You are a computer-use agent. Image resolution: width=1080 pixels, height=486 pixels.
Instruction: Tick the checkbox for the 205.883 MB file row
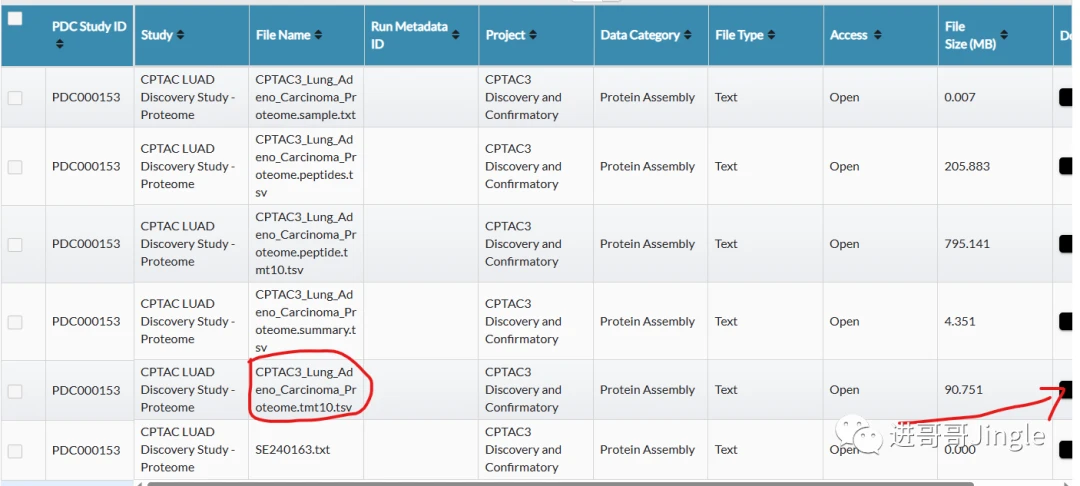(15, 167)
